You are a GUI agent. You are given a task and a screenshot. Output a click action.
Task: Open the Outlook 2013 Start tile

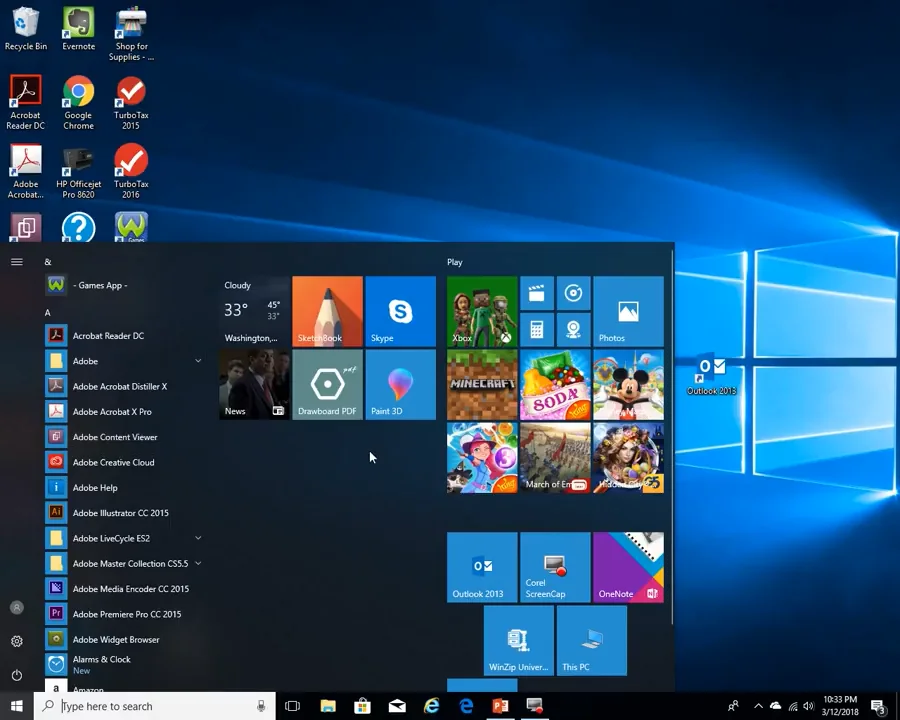coord(482,567)
